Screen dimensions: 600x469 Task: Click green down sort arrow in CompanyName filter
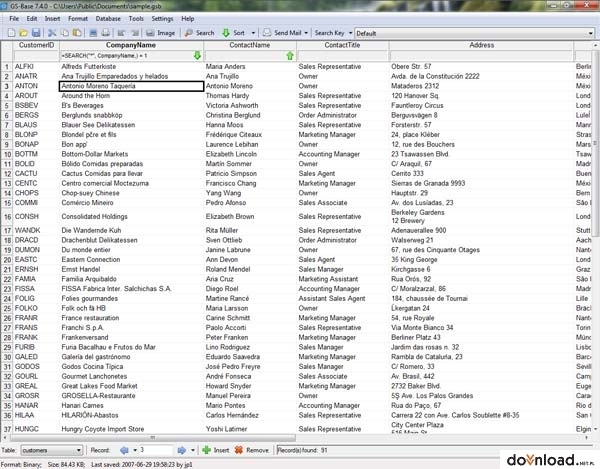tap(197, 56)
